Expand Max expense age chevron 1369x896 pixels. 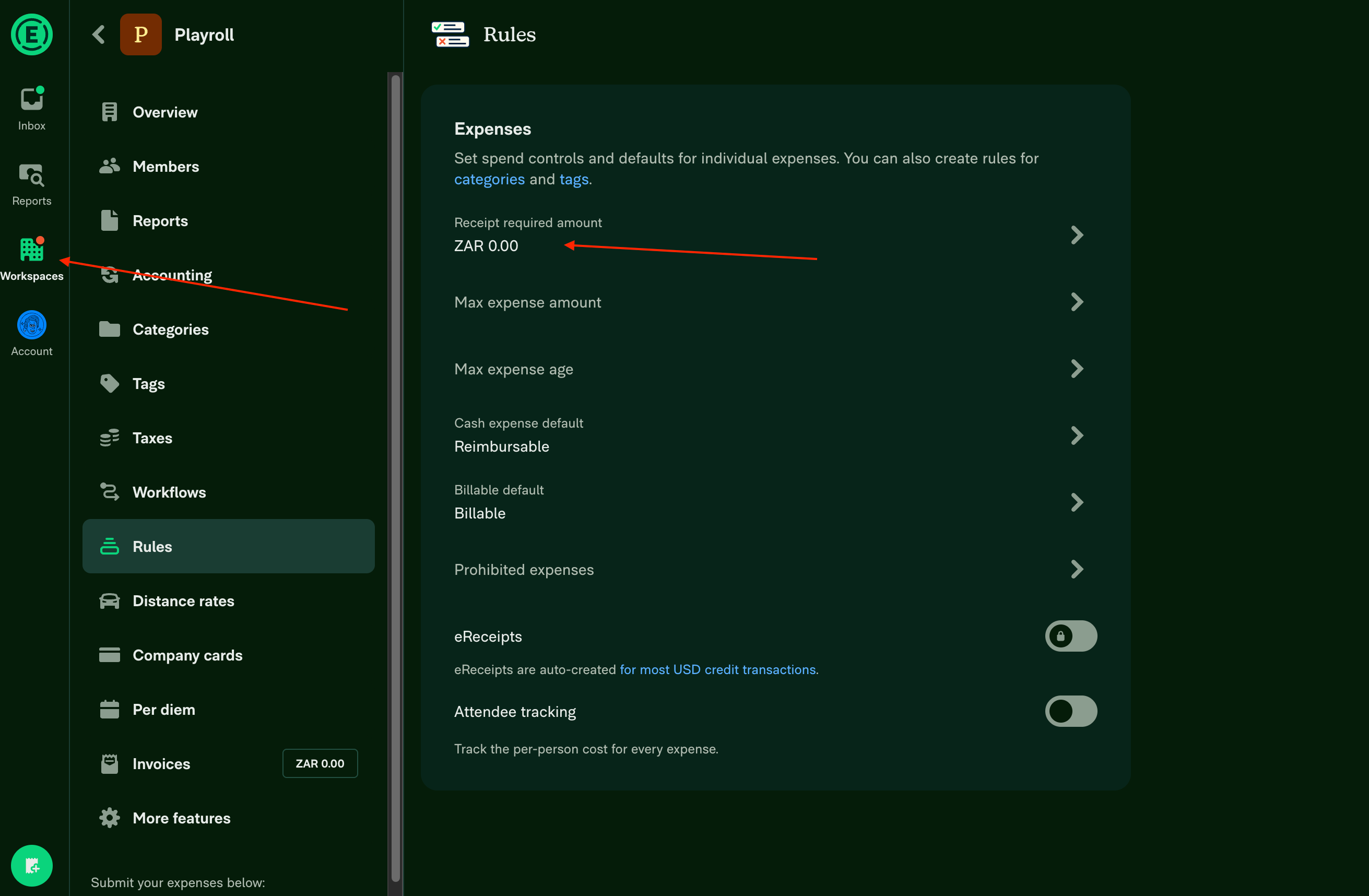pyautogui.click(x=1077, y=369)
